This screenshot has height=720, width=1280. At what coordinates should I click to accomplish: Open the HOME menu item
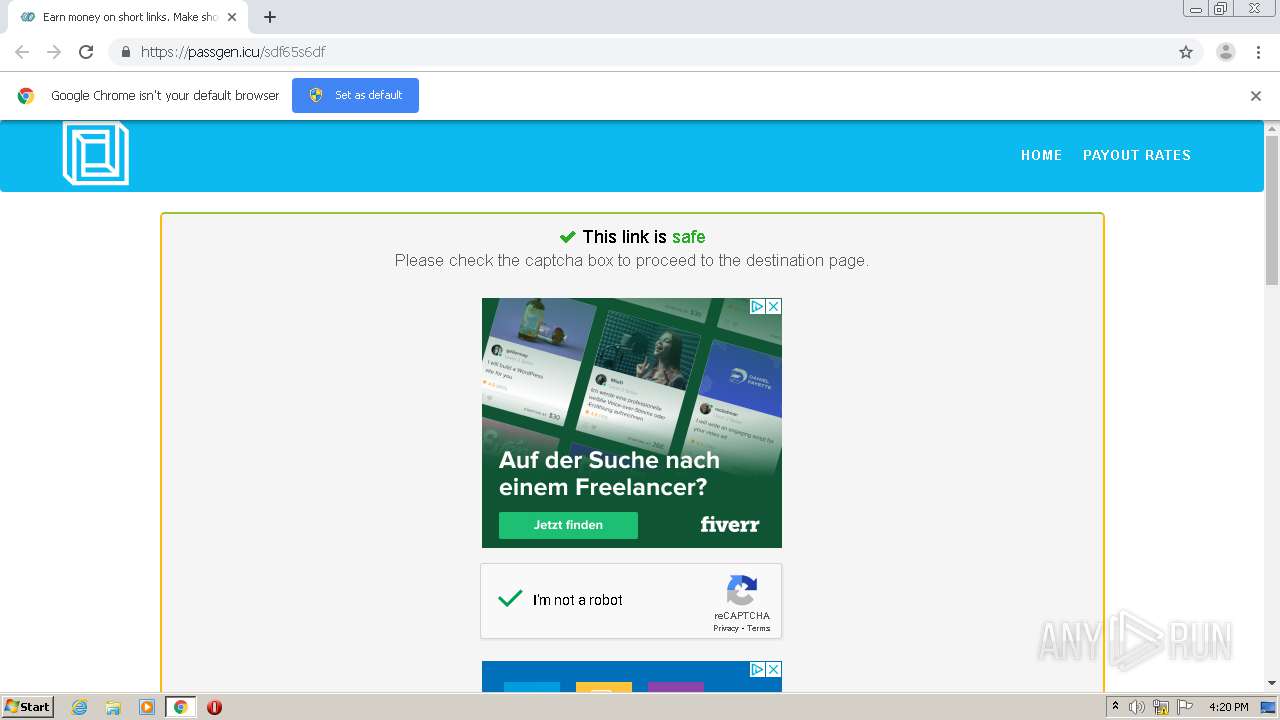coord(1041,155)
